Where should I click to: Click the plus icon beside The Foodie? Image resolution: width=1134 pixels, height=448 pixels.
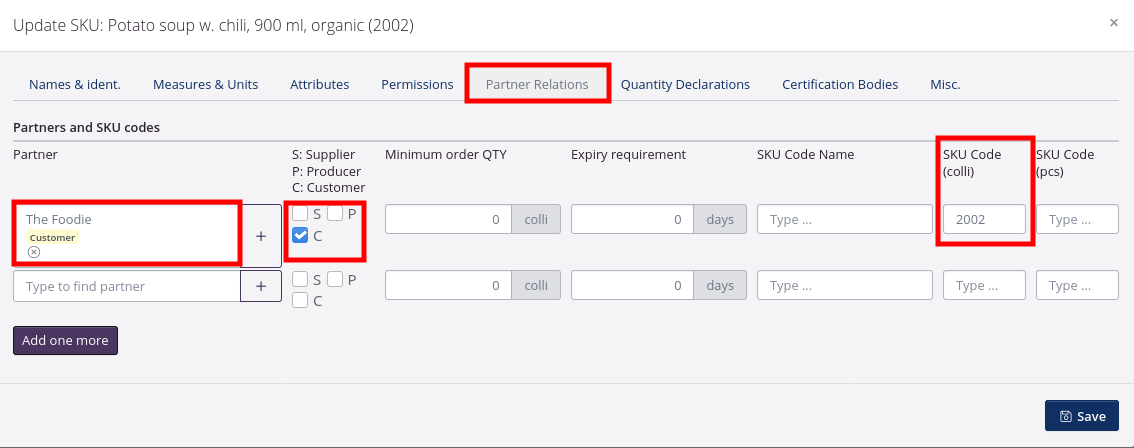pos(261,236)
